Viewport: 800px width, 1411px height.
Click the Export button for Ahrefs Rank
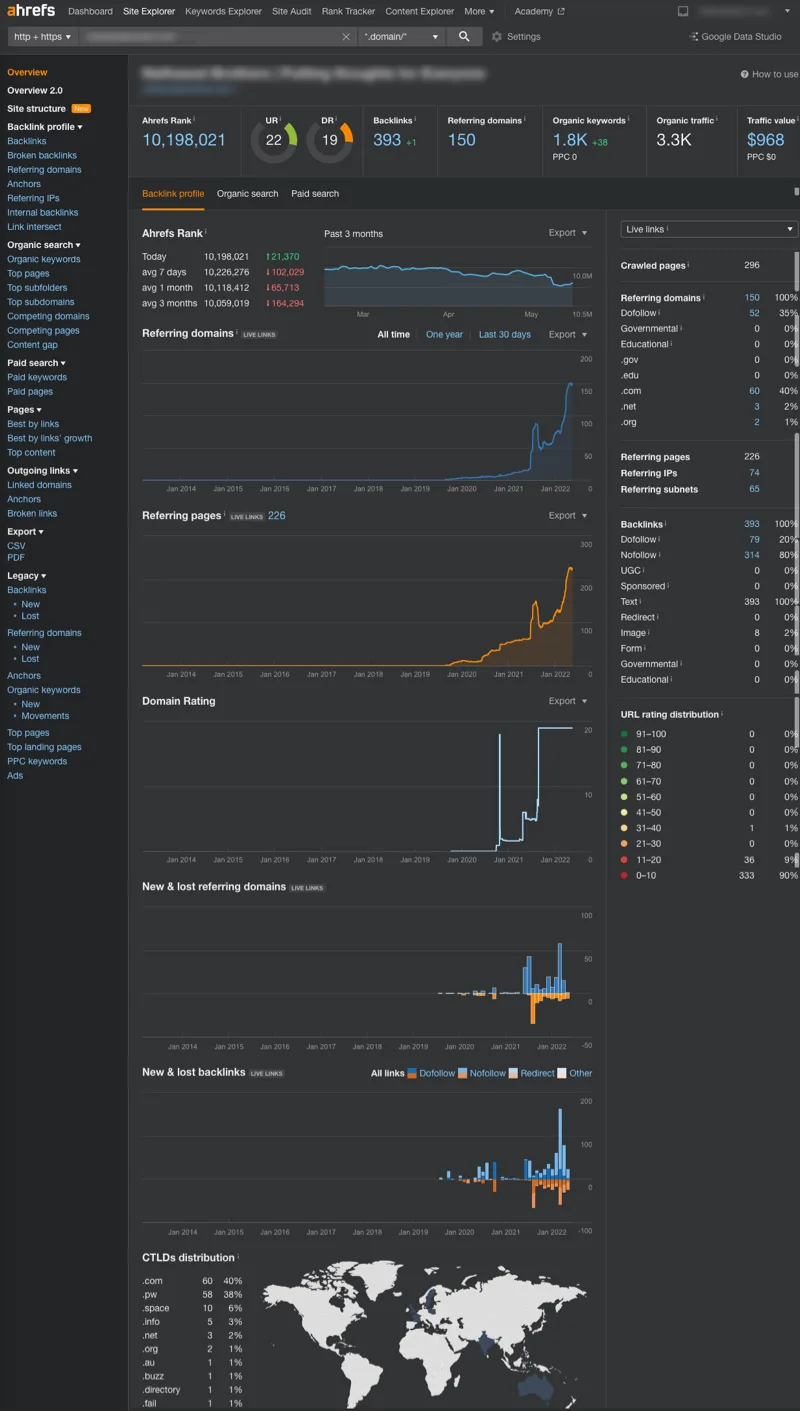tap(567, 233)
